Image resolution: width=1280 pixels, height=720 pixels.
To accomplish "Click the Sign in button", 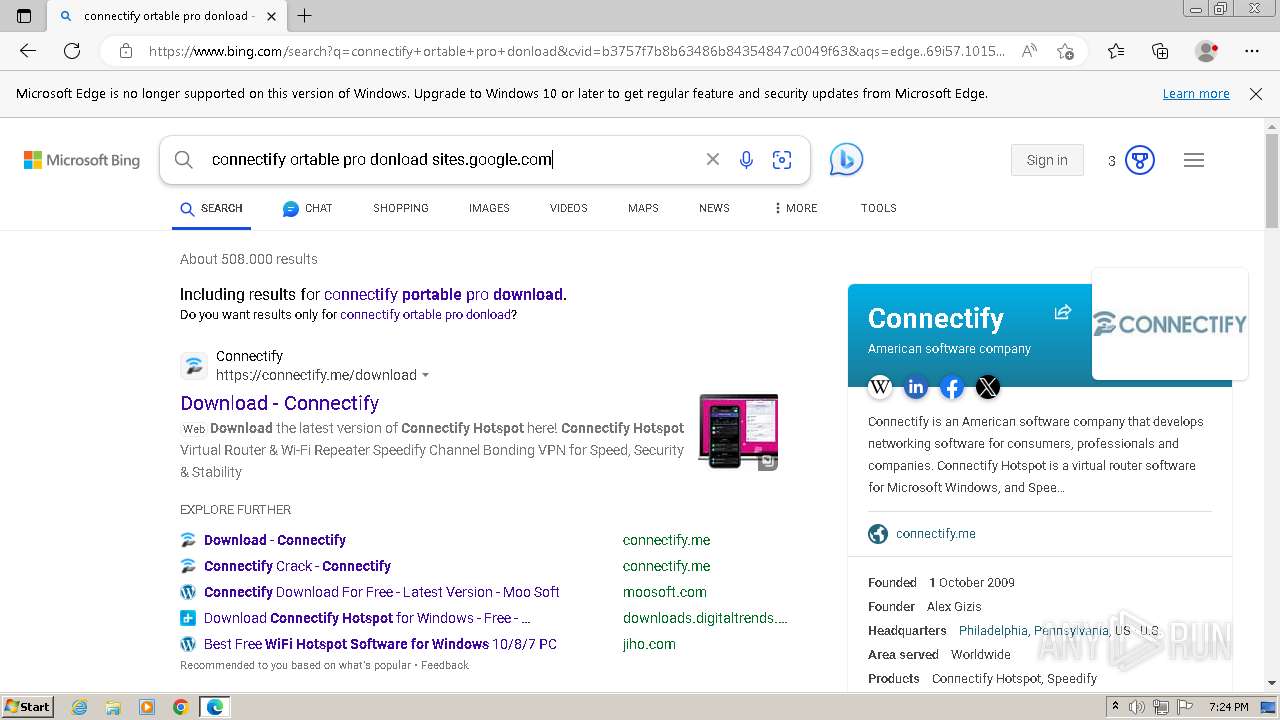I will click(x=1047, y=160).
